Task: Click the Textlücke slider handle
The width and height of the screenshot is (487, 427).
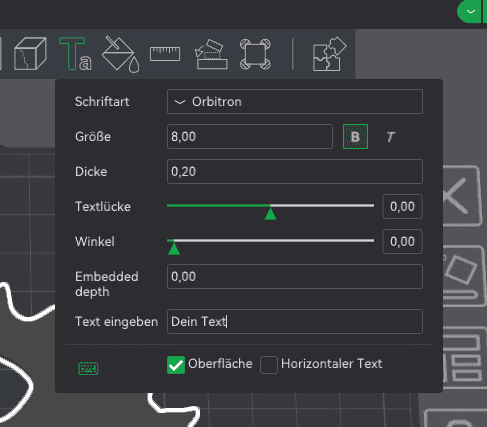Action: click(x=270, y=214)
